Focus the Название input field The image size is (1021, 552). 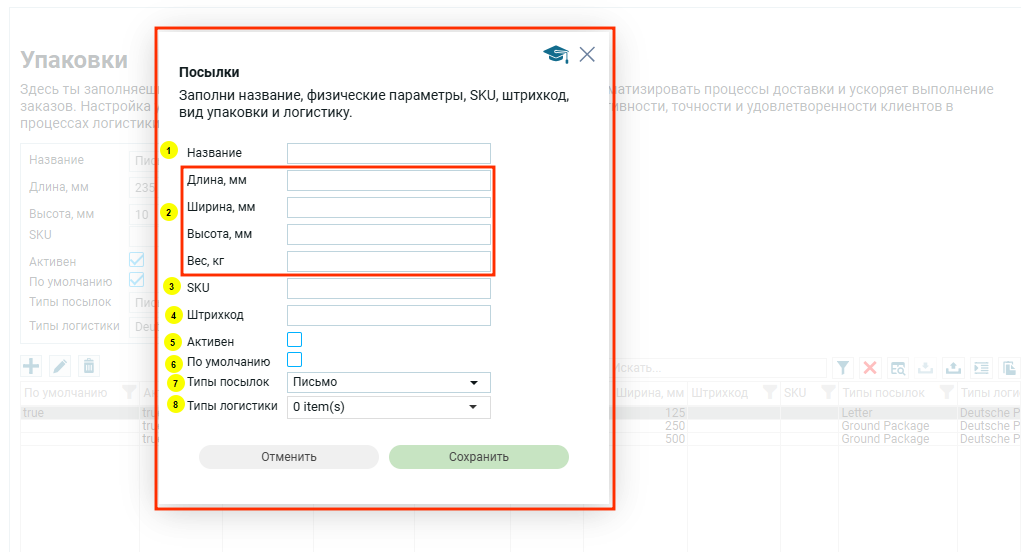[388, 153]
